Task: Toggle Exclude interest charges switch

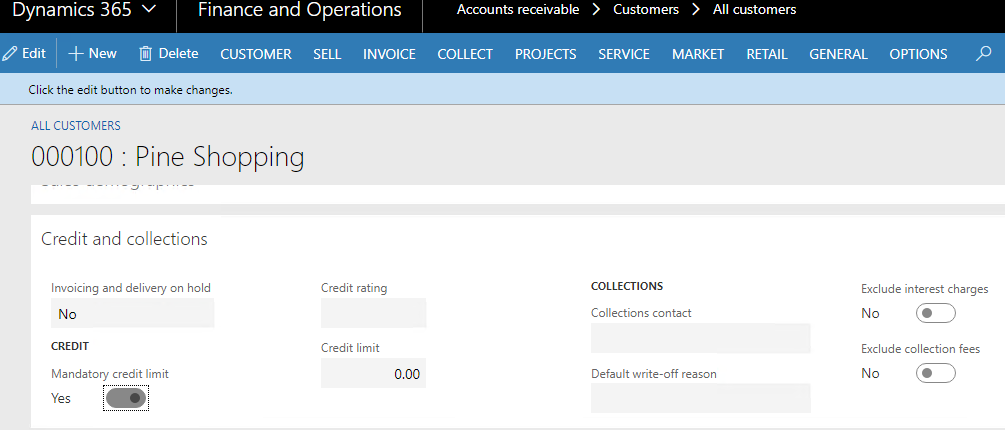Action: (x=936, y=313)
